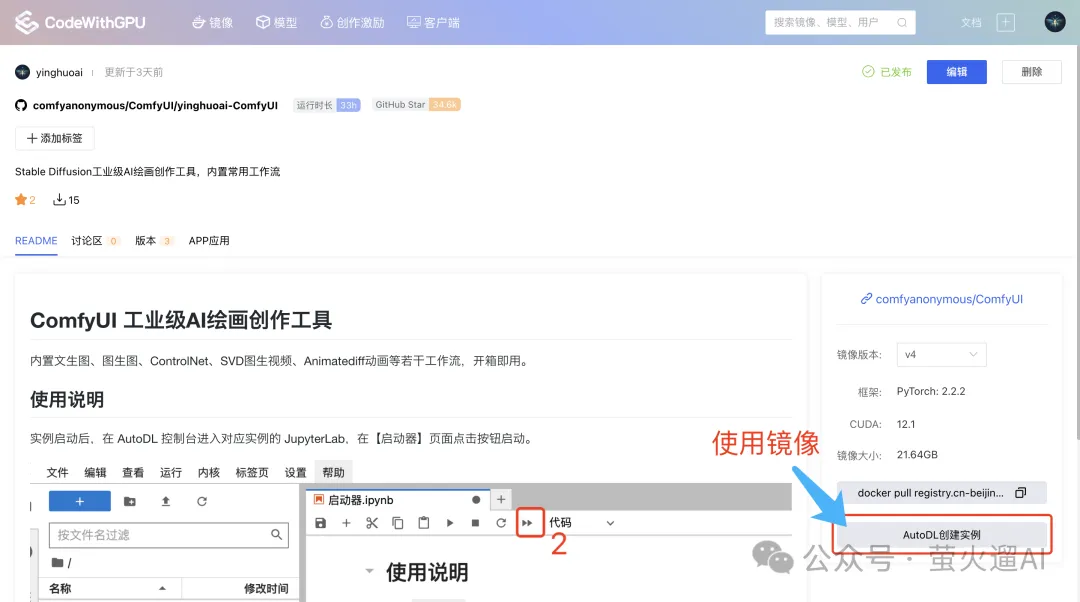
Task: Click the root folder breadcrumb icon
Action: pyautogui.click(x=58, y=563)
